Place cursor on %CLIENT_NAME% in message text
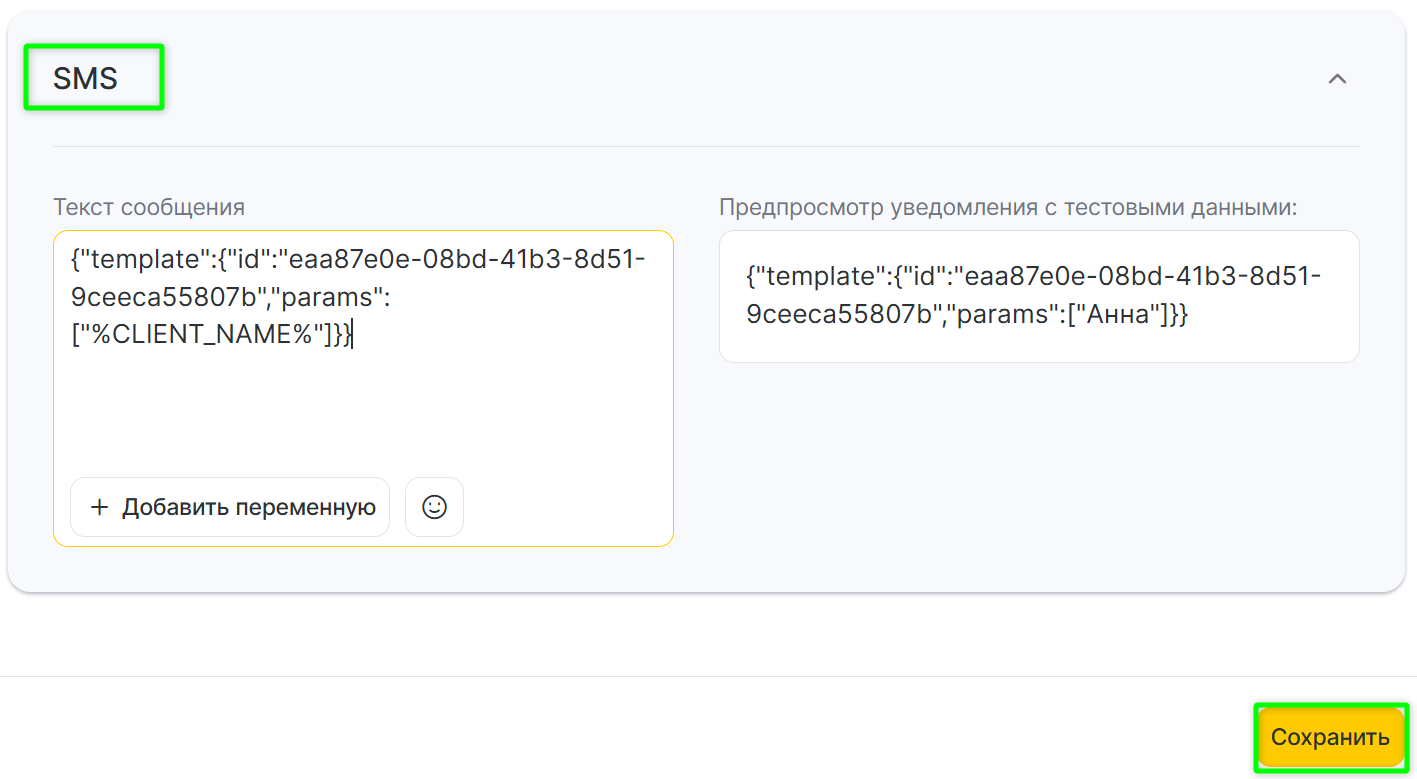The height and width of the screenshot is (779, 1417). click(x=211, y=336)
